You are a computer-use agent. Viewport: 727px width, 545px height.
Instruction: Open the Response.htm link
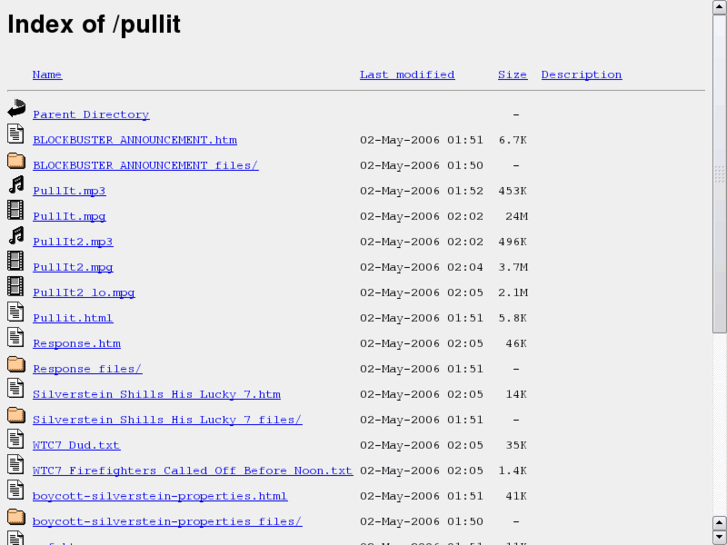pos(77,344)
